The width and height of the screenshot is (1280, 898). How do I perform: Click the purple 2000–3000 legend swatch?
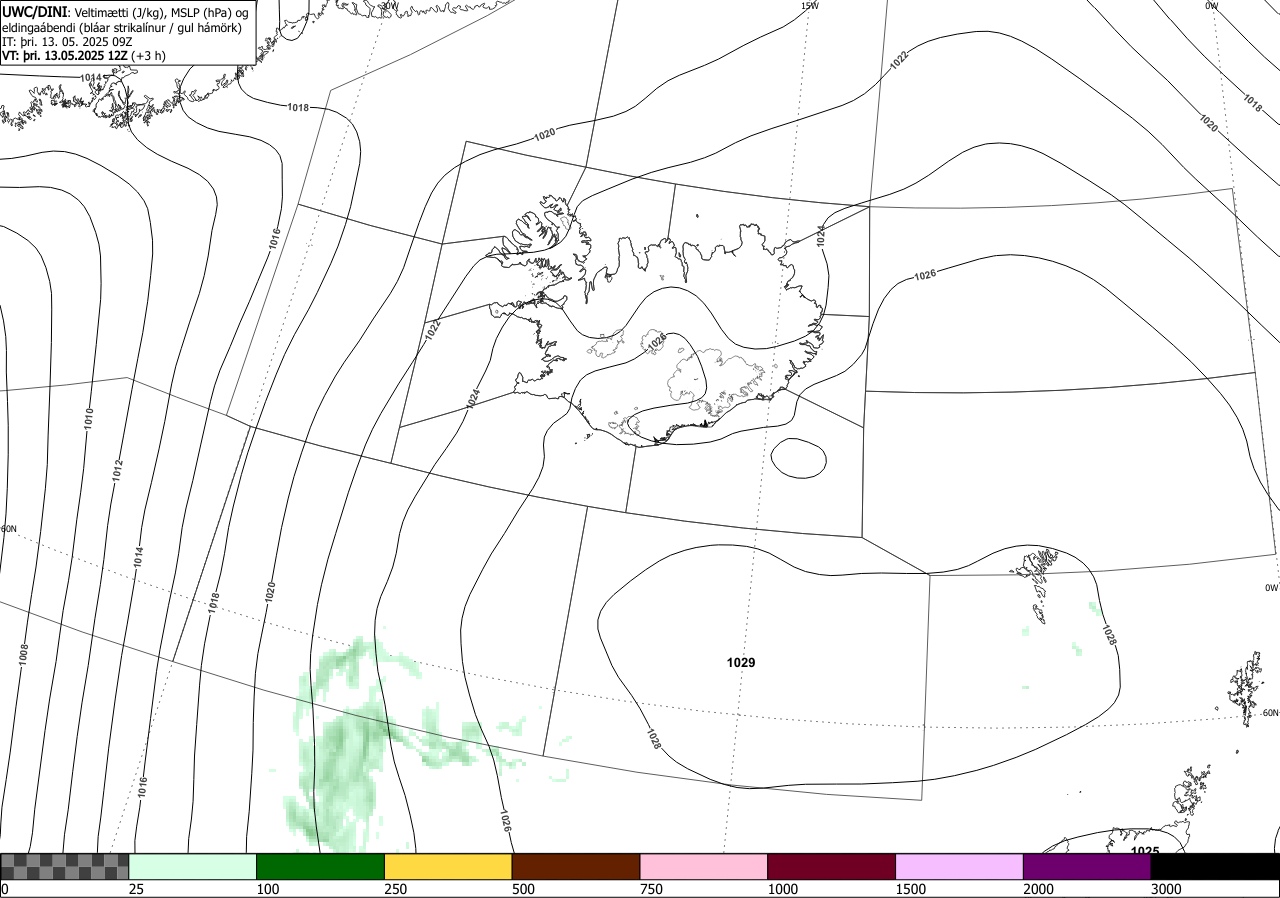point(1088,866)
